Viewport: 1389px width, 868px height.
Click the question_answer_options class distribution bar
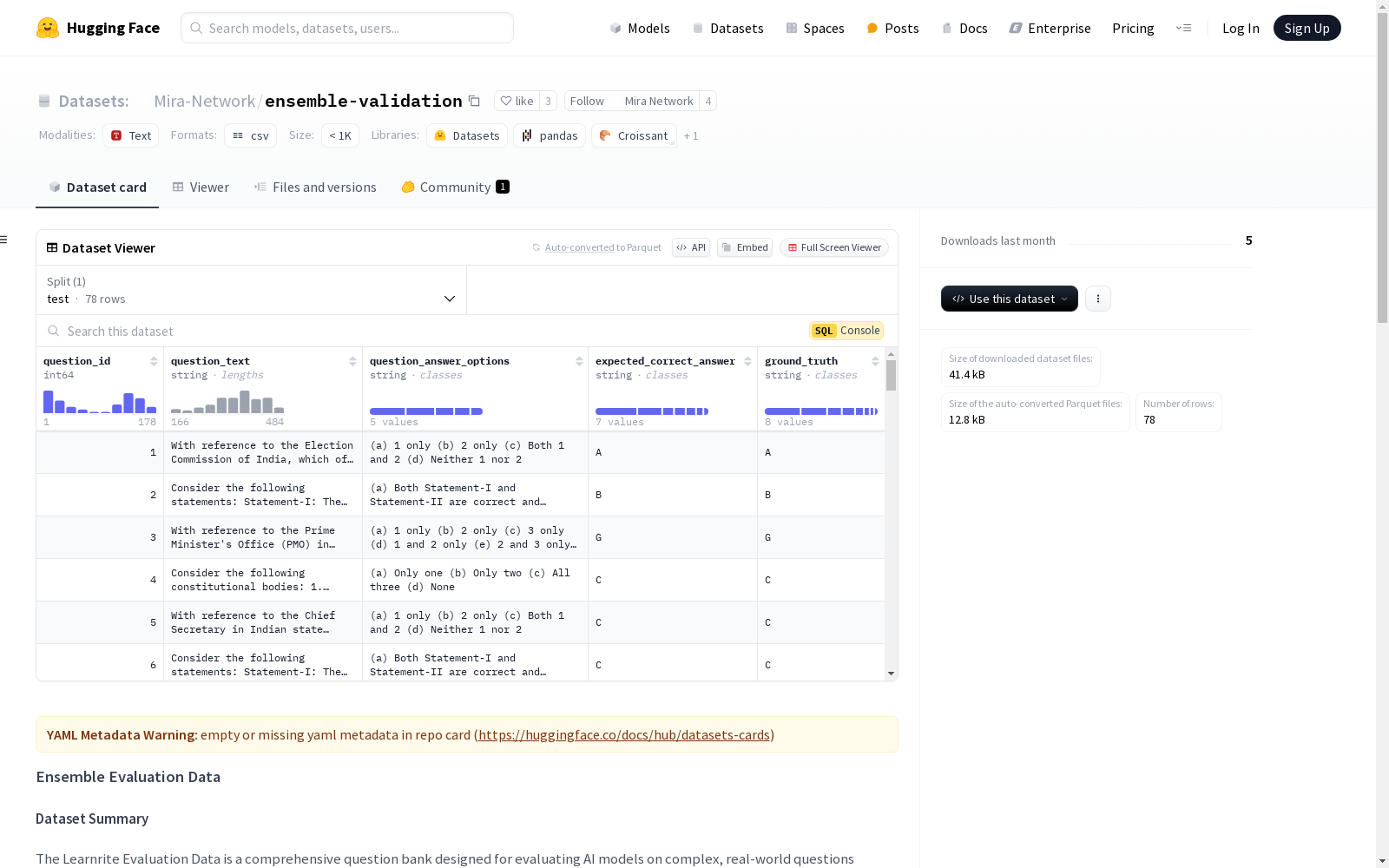pyautogui.click(x=426, y=411)
